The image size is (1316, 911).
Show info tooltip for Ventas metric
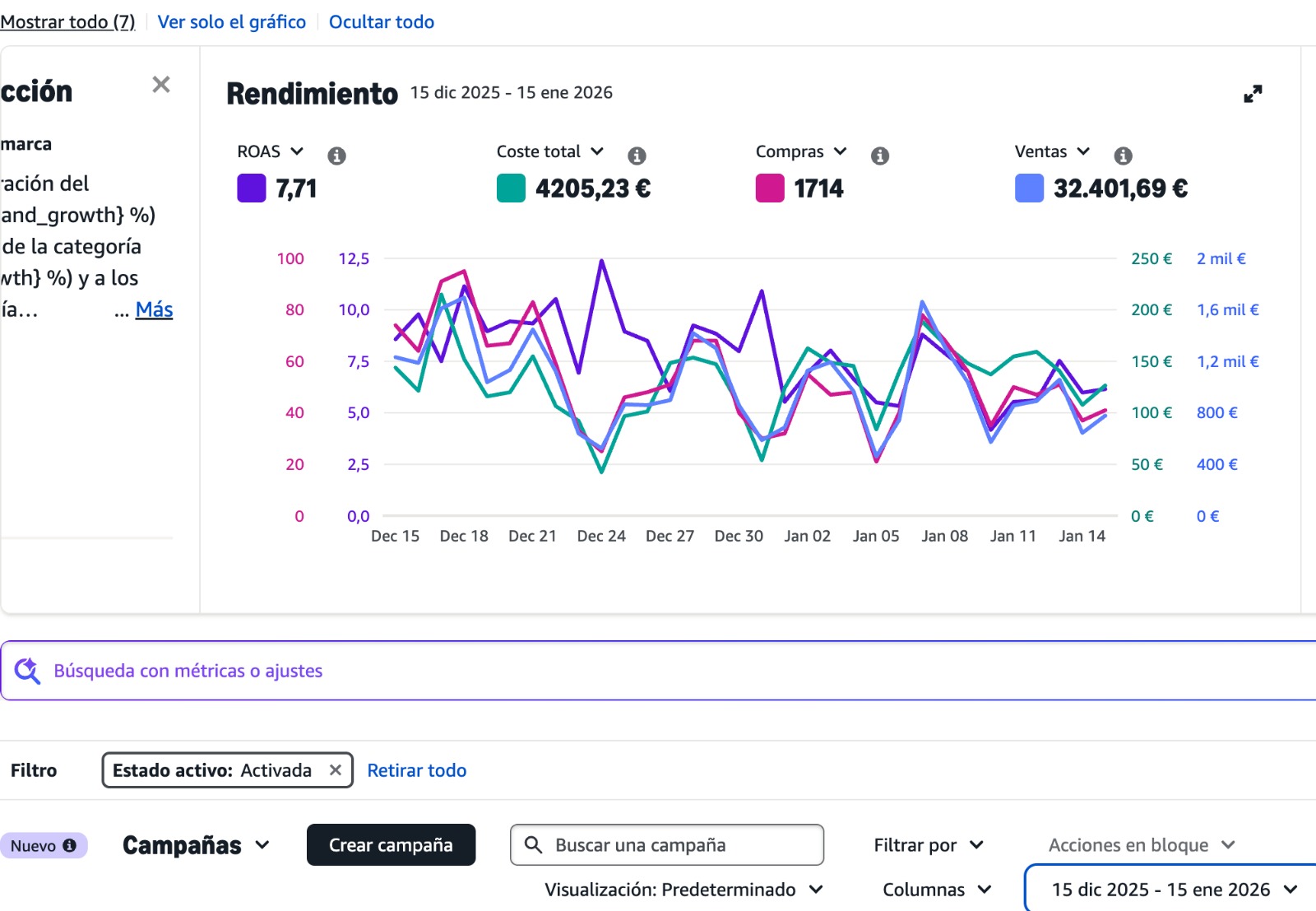tap(1123, 156)
